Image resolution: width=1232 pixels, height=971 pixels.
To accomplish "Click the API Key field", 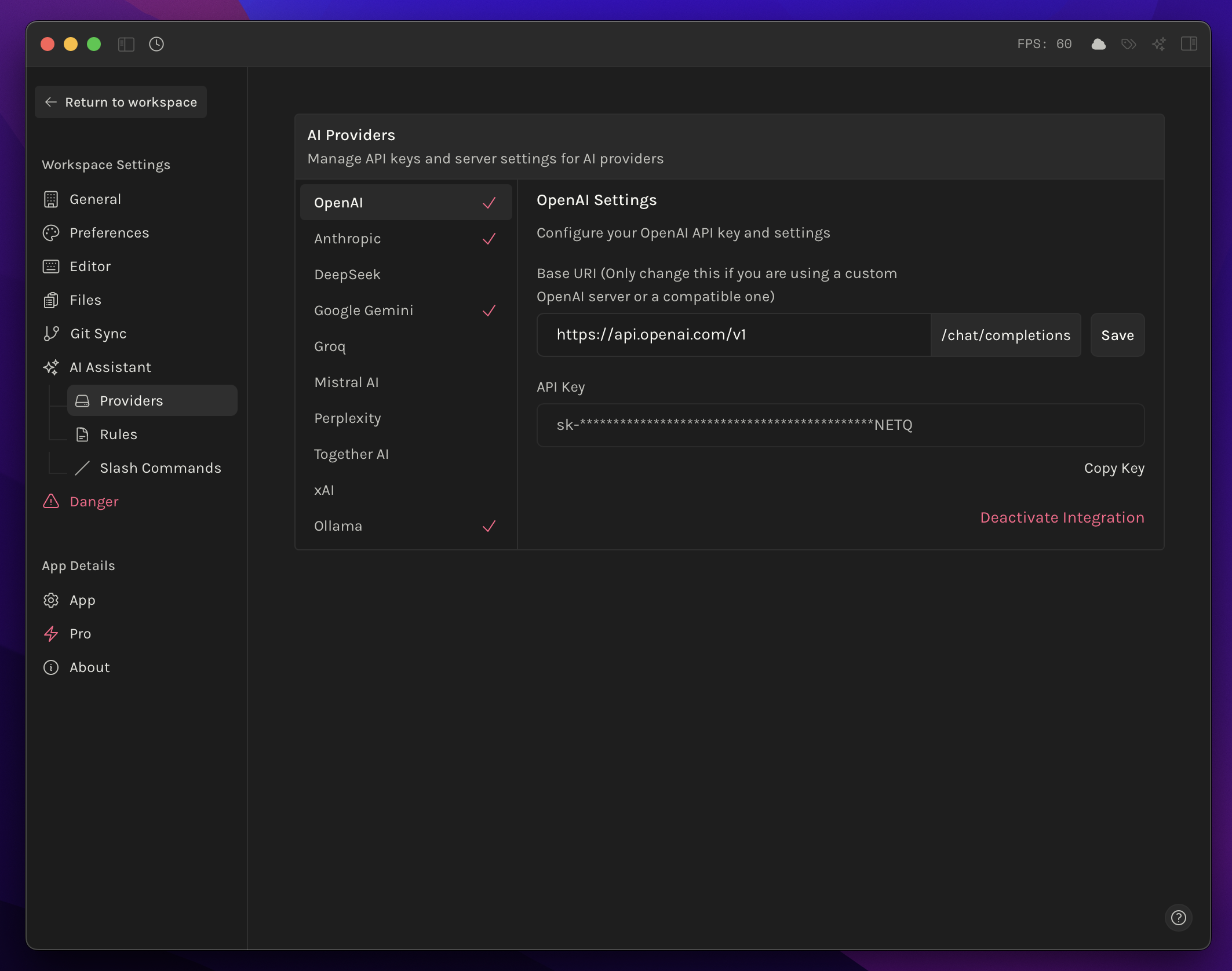I will 840,425.
